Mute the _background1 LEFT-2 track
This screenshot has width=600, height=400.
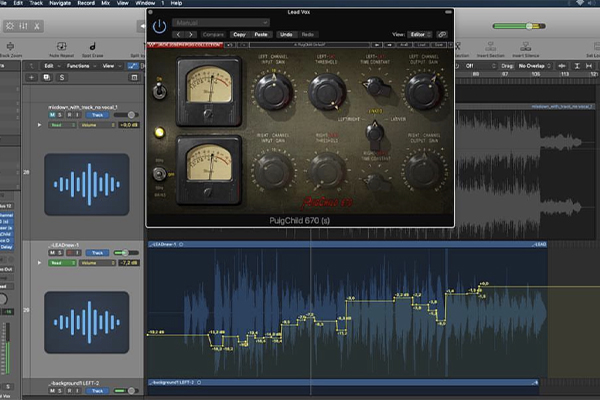(x=52, y=391)
